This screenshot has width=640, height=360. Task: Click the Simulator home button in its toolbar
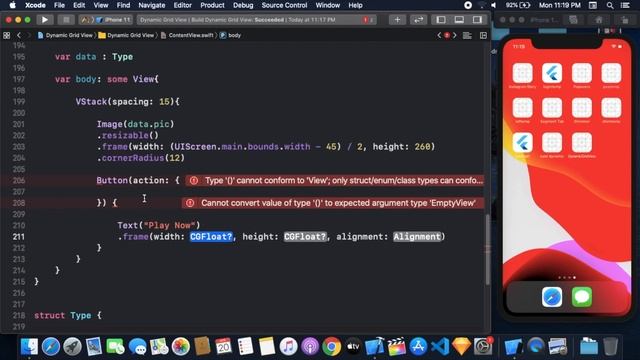coord(599,20)
